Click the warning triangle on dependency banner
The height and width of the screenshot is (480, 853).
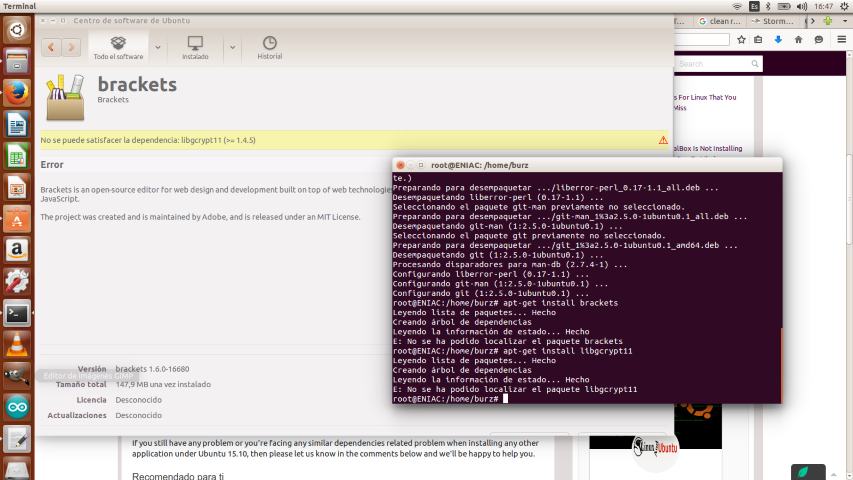tap(663, 140)
